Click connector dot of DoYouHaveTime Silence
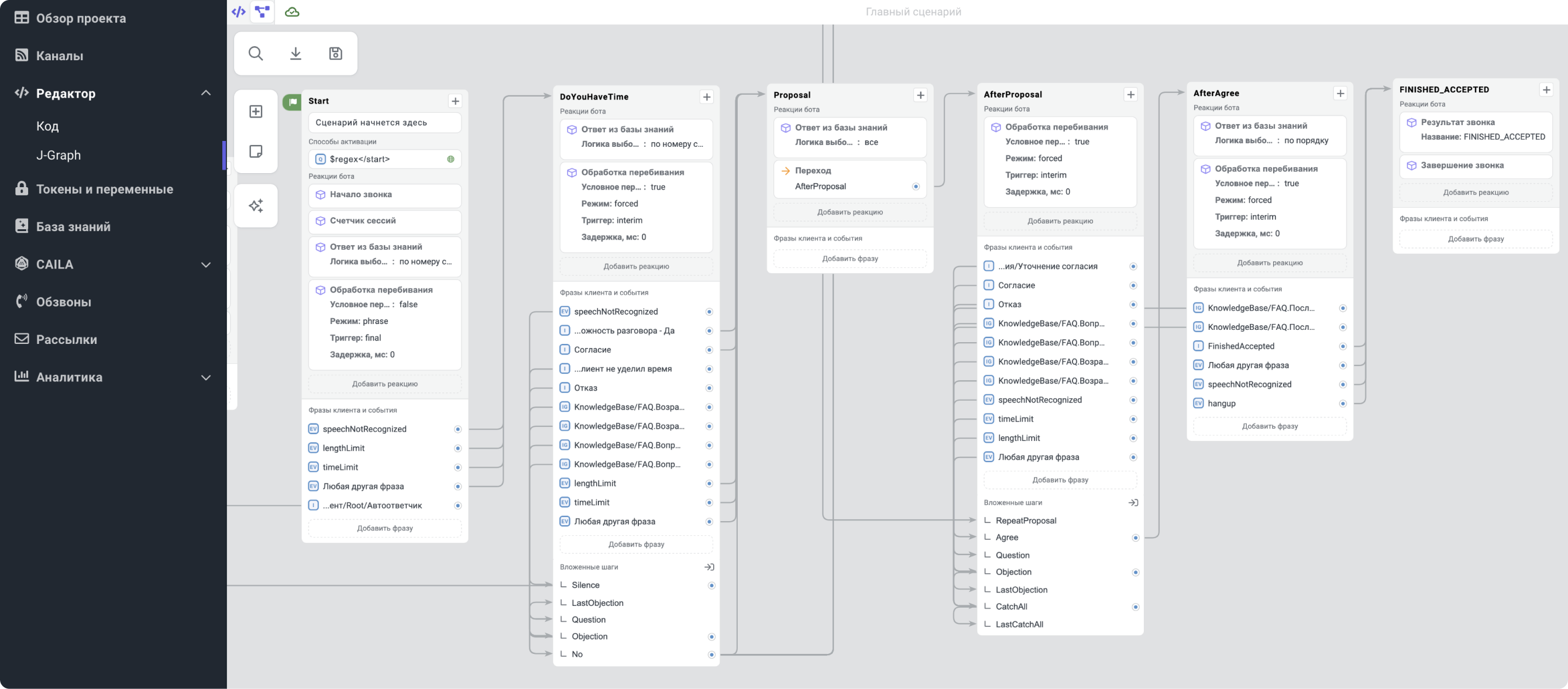1568x689 pixels. coord(711,585)
